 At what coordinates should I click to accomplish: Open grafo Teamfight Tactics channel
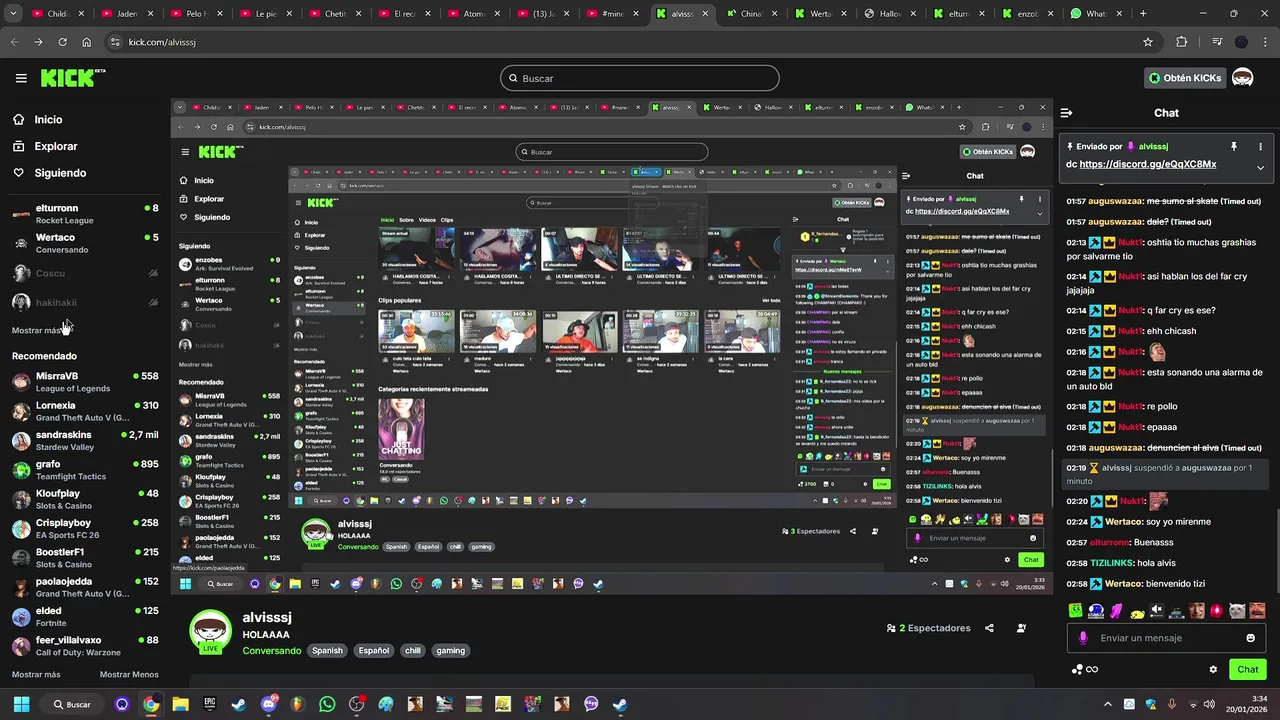(84, 470)
